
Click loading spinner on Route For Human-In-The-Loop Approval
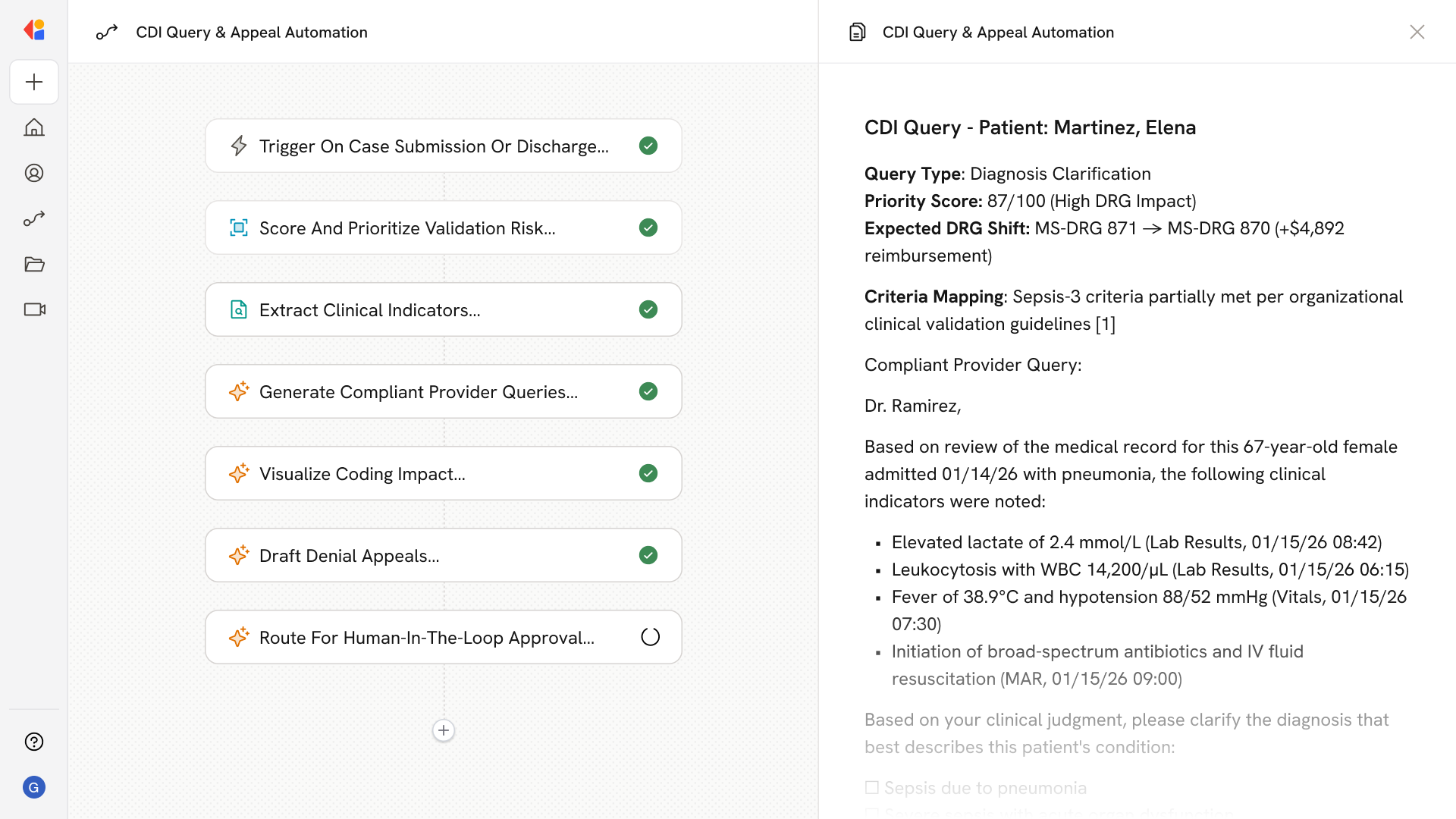coord(650,637)
